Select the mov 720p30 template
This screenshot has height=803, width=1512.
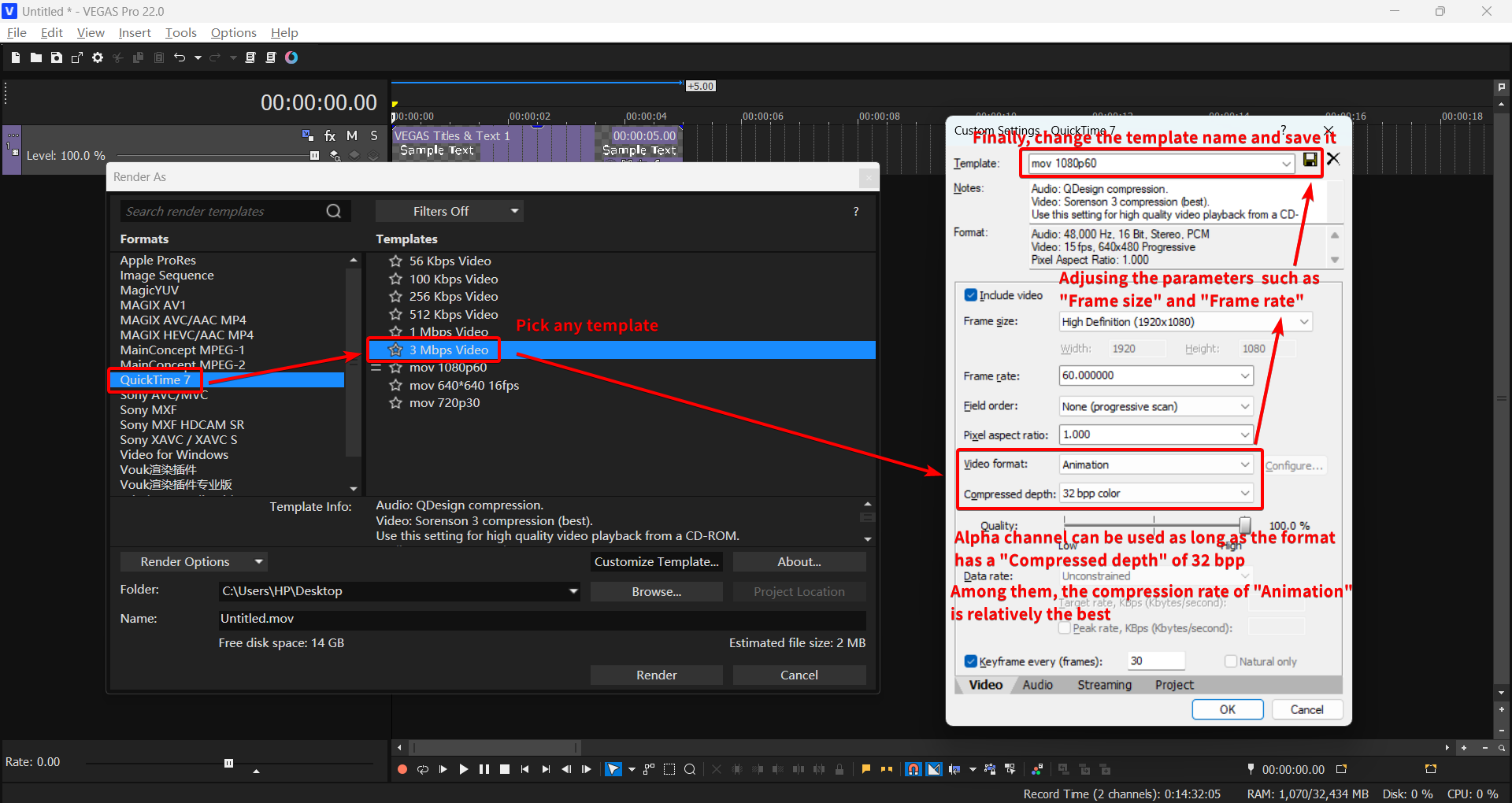point(446,402)
